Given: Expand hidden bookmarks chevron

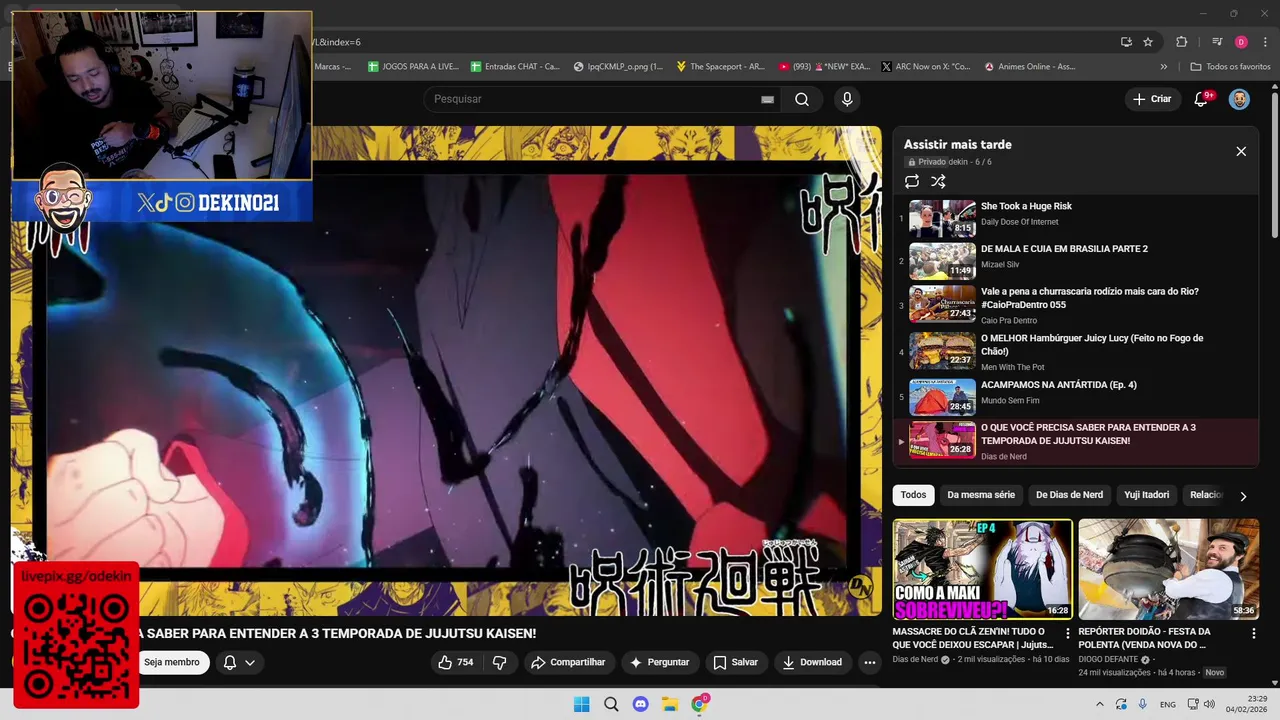Looking at the screenshot, I should pos(1163,67).
